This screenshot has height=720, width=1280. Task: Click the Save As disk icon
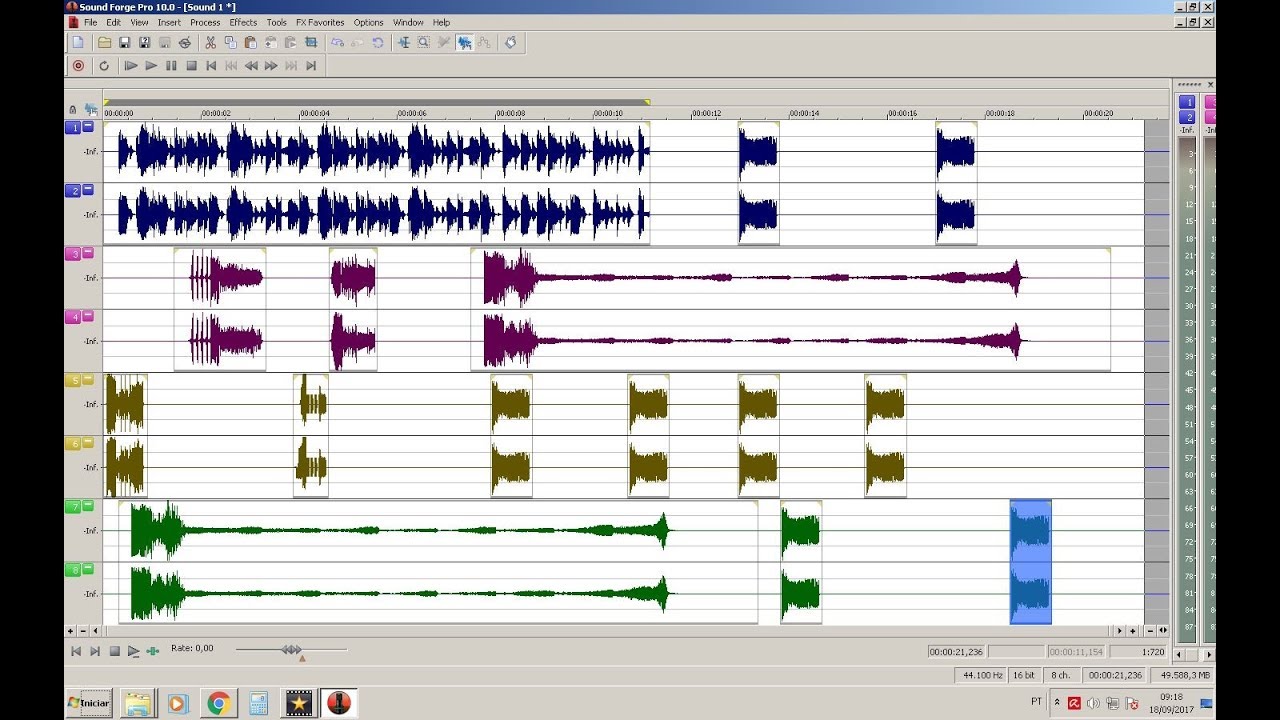(x=144, y=42)
